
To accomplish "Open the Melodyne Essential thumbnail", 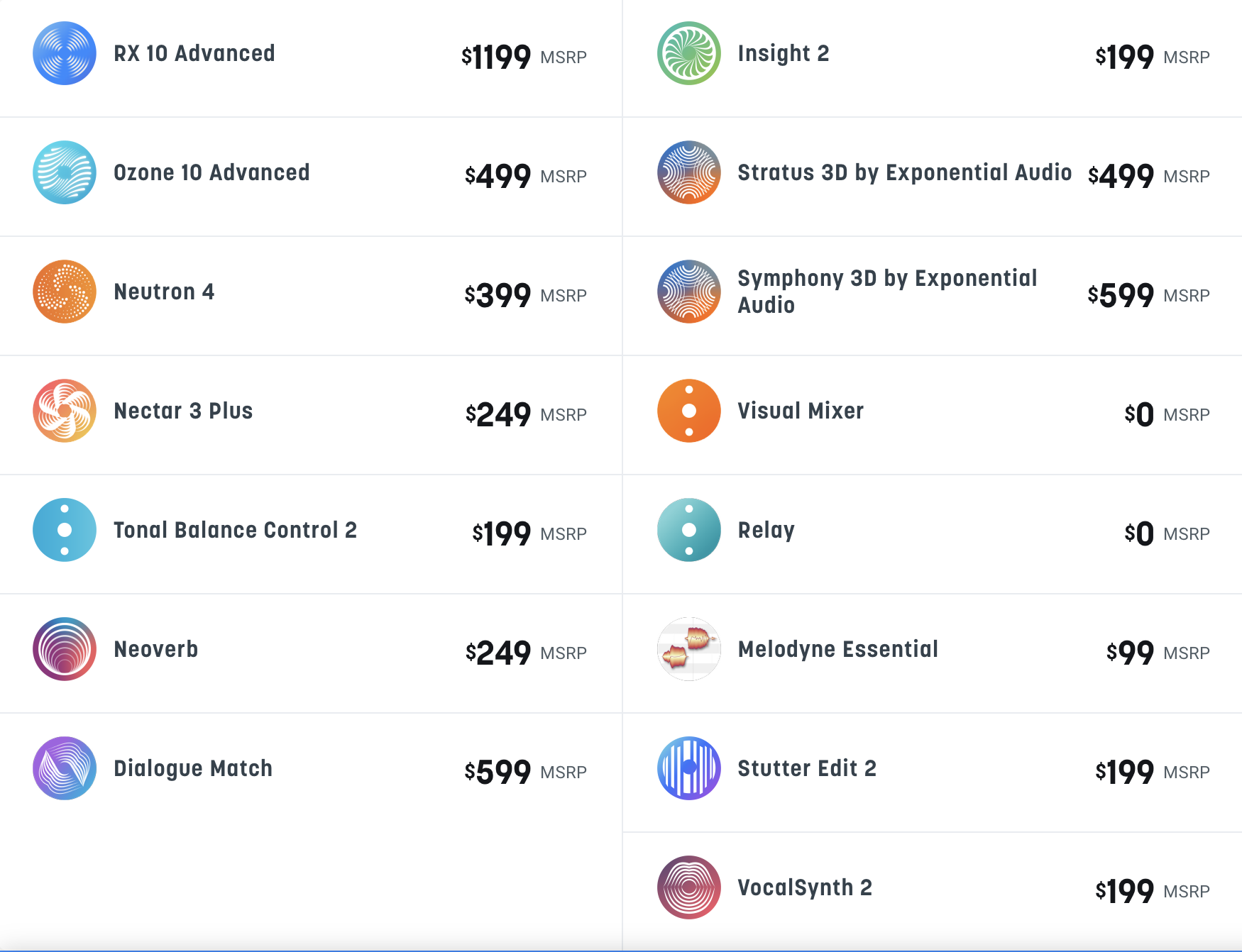I will click(x=689, y=649).
